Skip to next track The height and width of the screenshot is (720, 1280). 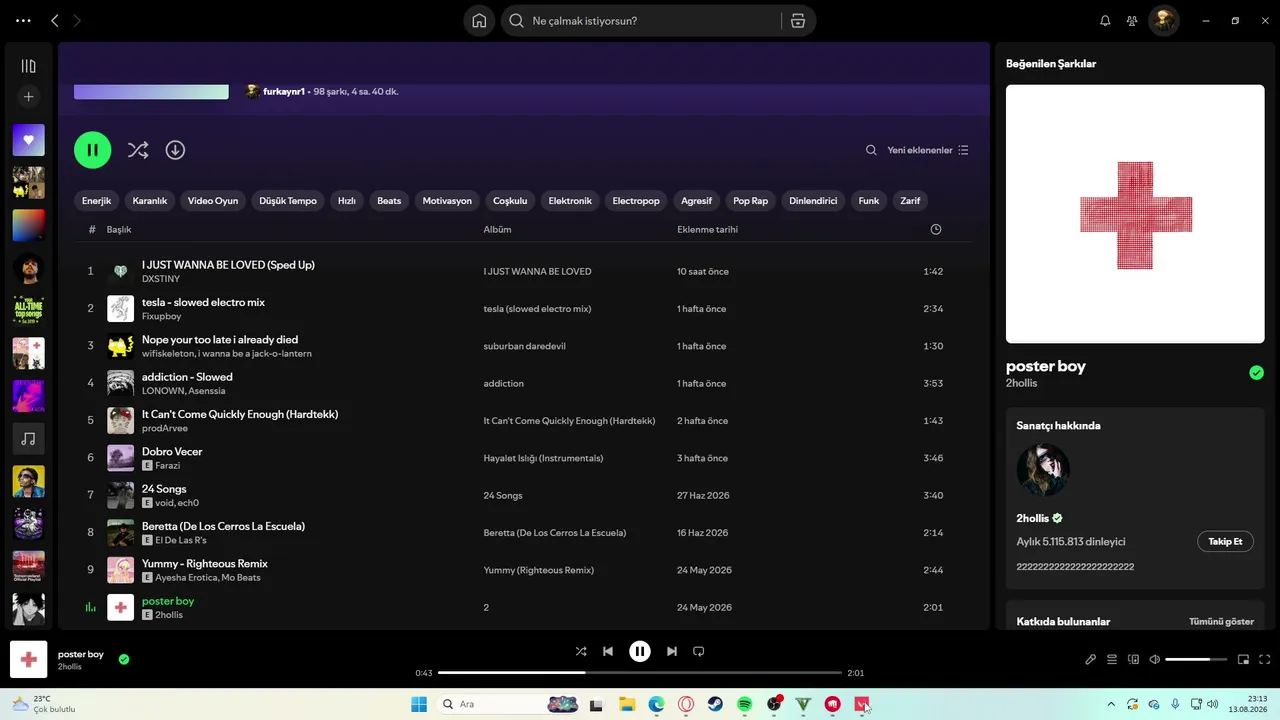coord(672,651)
